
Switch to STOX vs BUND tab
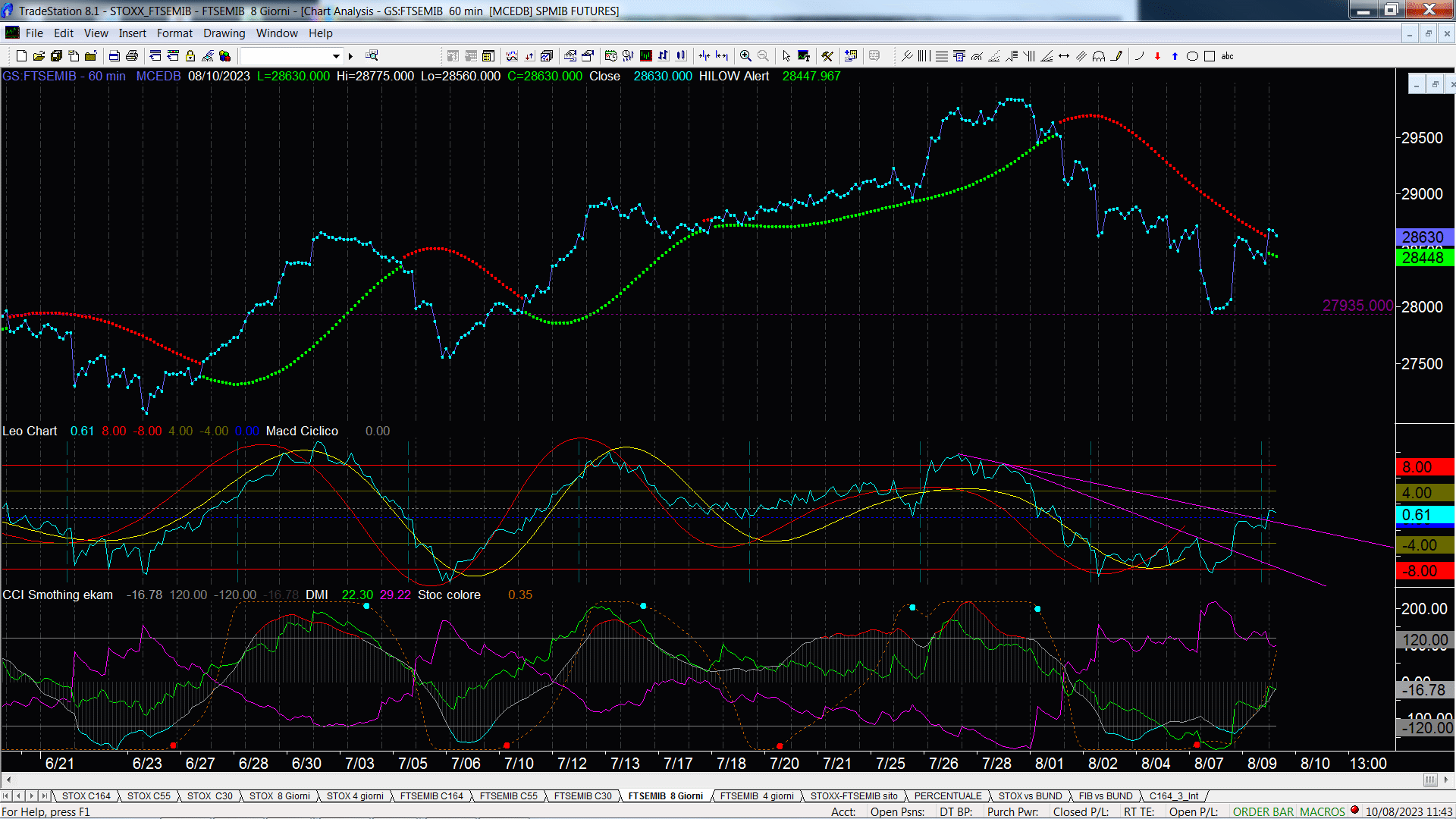tap(1030, 795)
